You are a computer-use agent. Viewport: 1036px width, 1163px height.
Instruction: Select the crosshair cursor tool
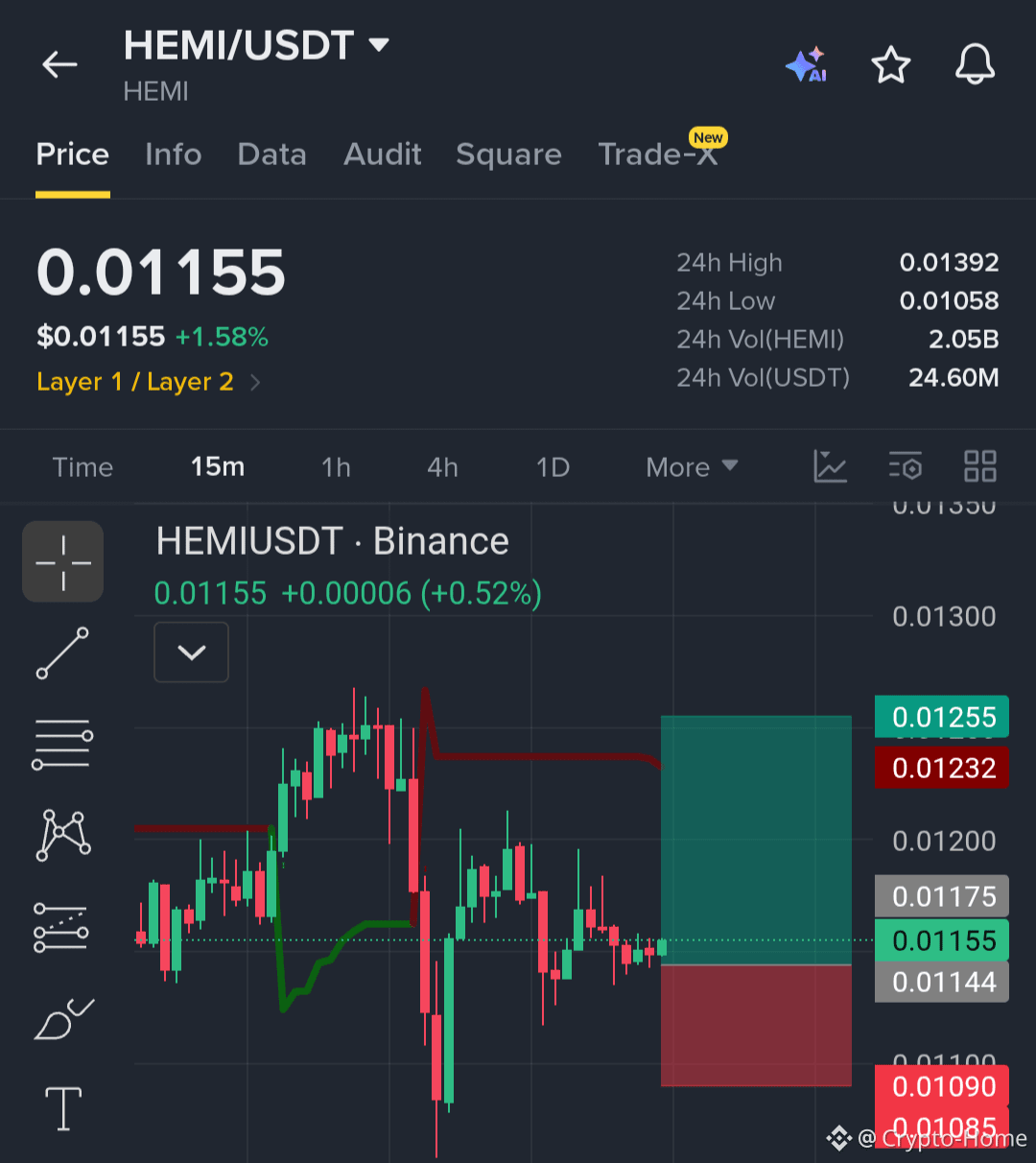[x=63, y=561]
